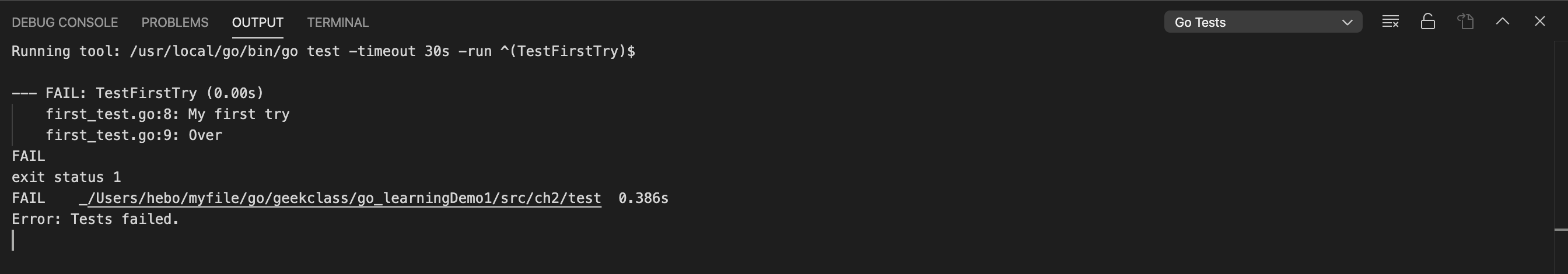Open the PROBLEMS tab
Viewport: 1568px width, 274px height.
pyautogui.click(x=174, y=23)
